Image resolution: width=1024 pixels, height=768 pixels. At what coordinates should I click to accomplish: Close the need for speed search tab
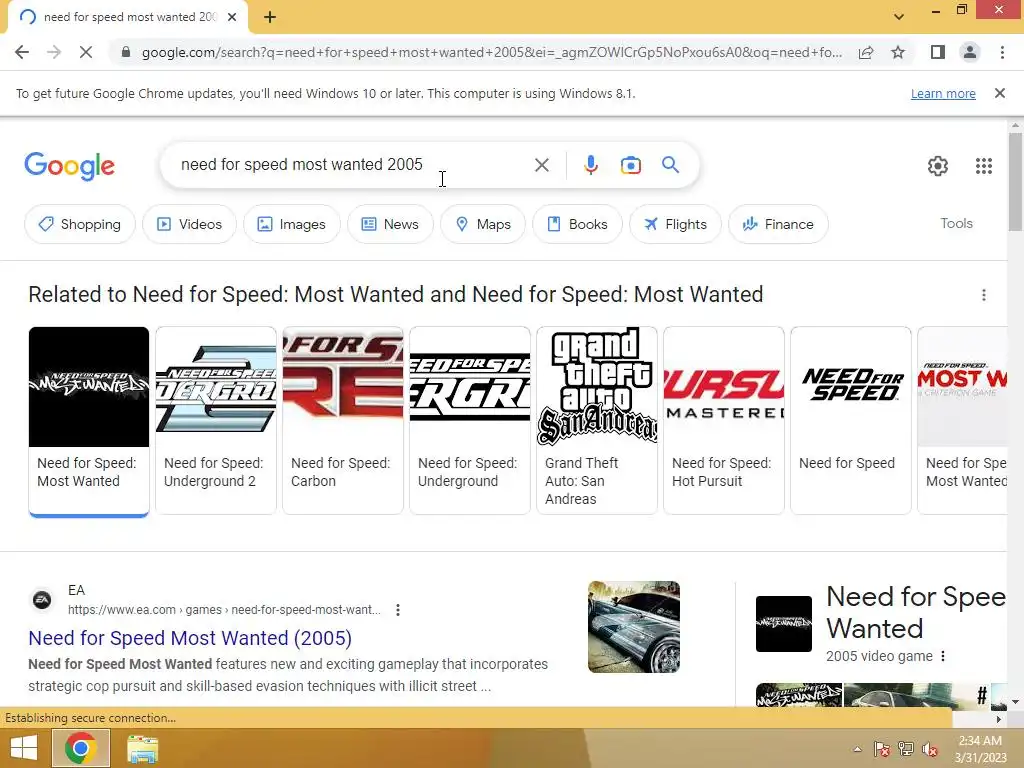[x=232, y=17]
